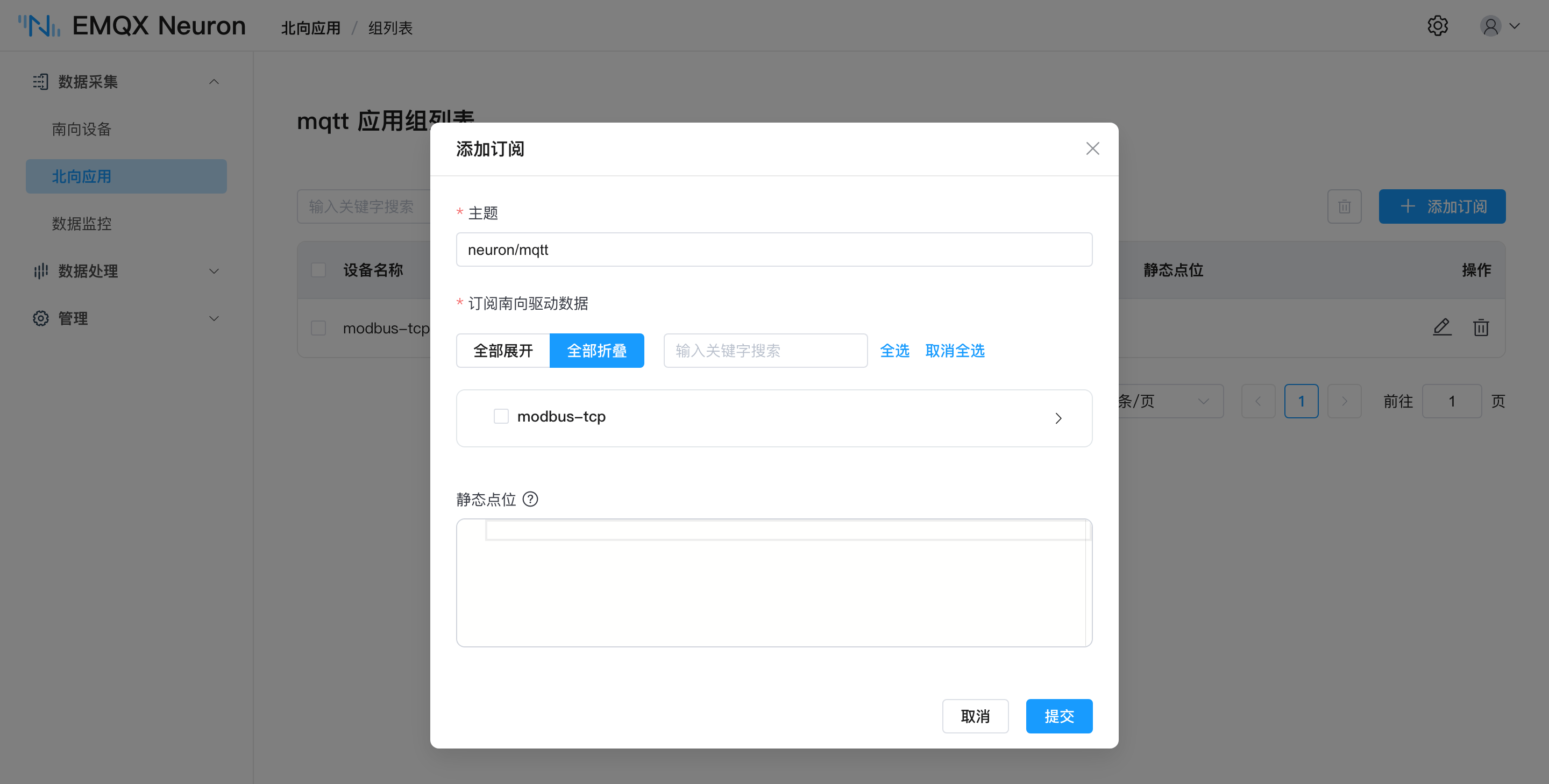
Task: Collapse the 数据采集 menu section
Action: click(214, 82)
